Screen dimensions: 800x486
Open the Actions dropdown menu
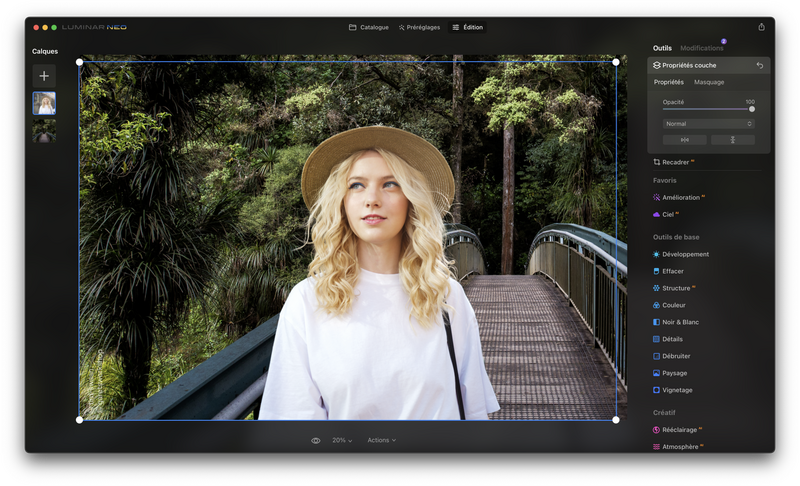click(x=382, y=440)
